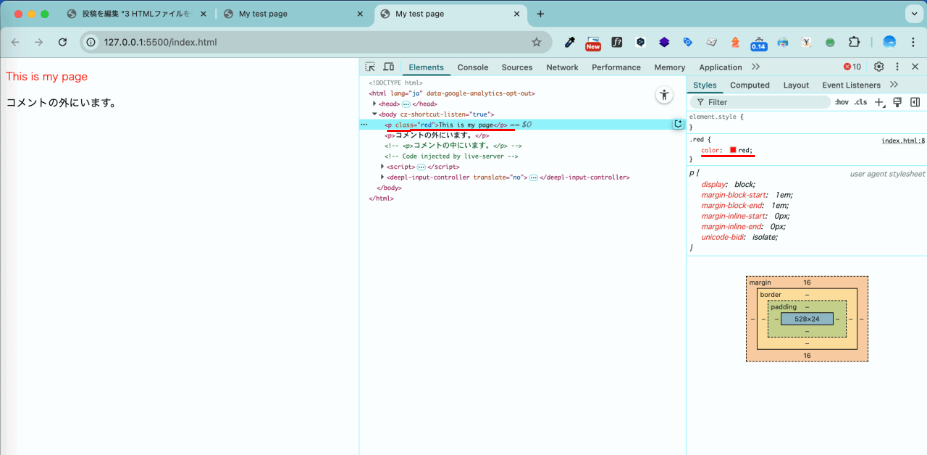
Task: Open the index.html:8 source link
Action: (x=902, y=141)
